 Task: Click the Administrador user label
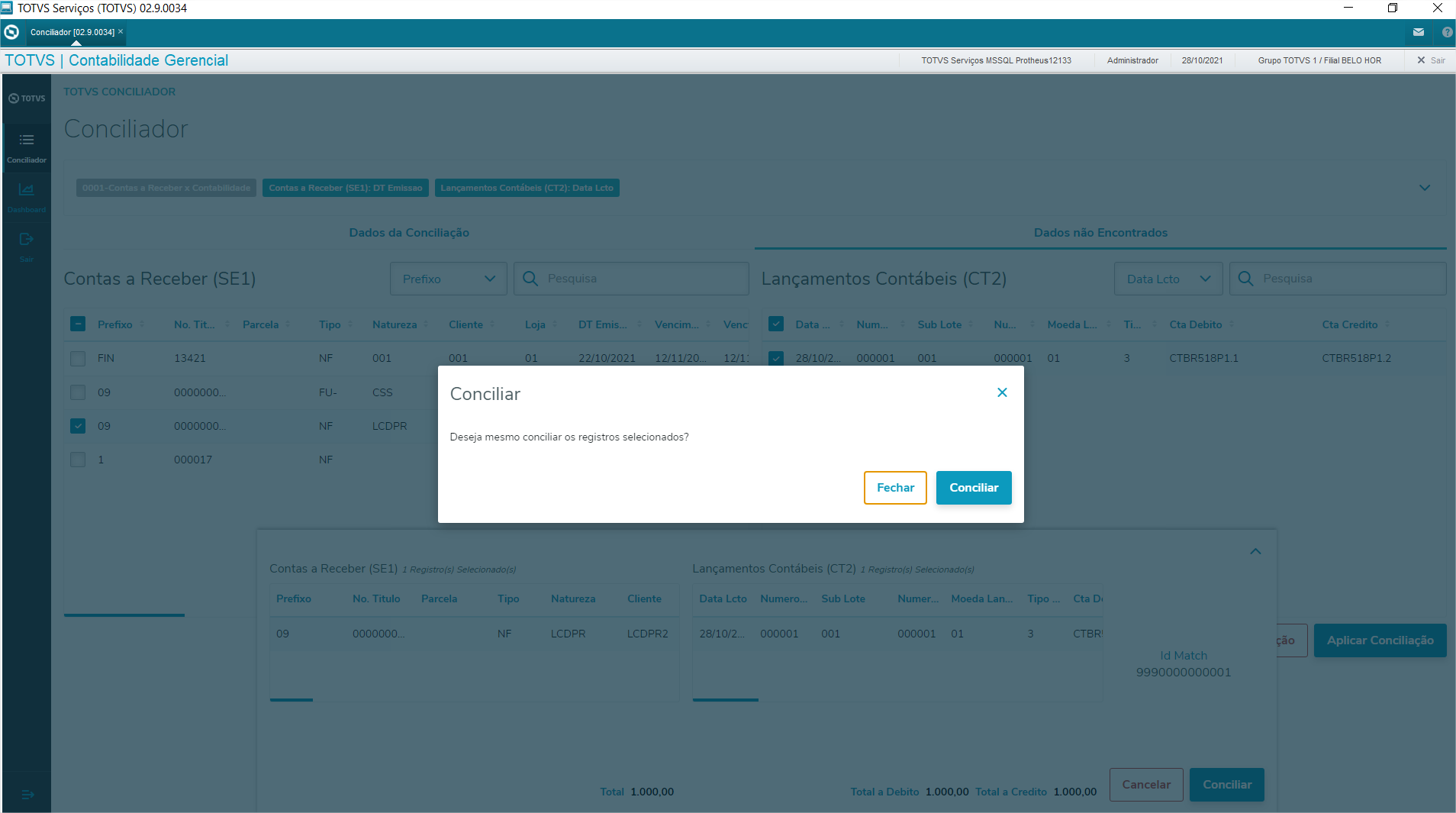click(1132, 60)
